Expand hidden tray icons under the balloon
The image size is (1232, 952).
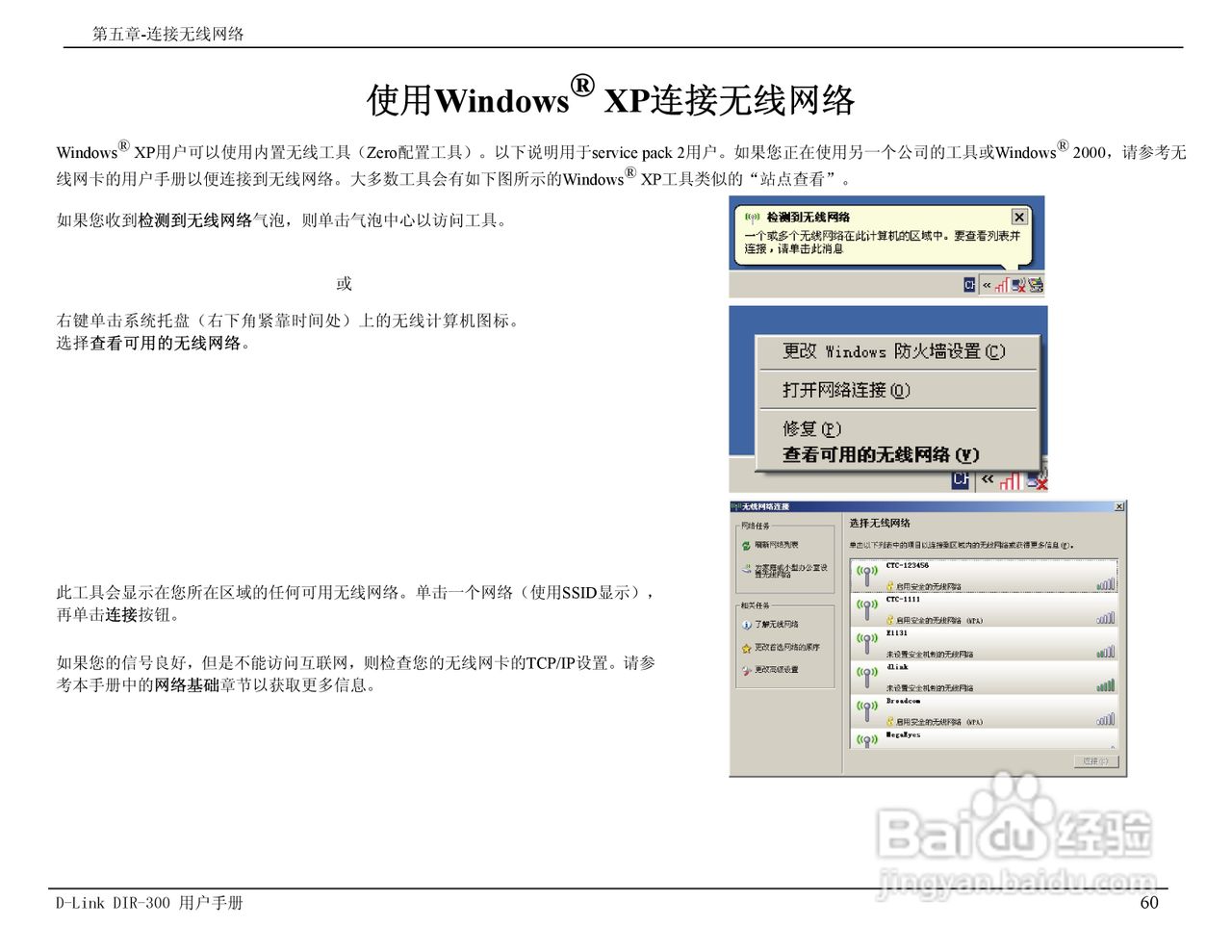pos(987,285)
